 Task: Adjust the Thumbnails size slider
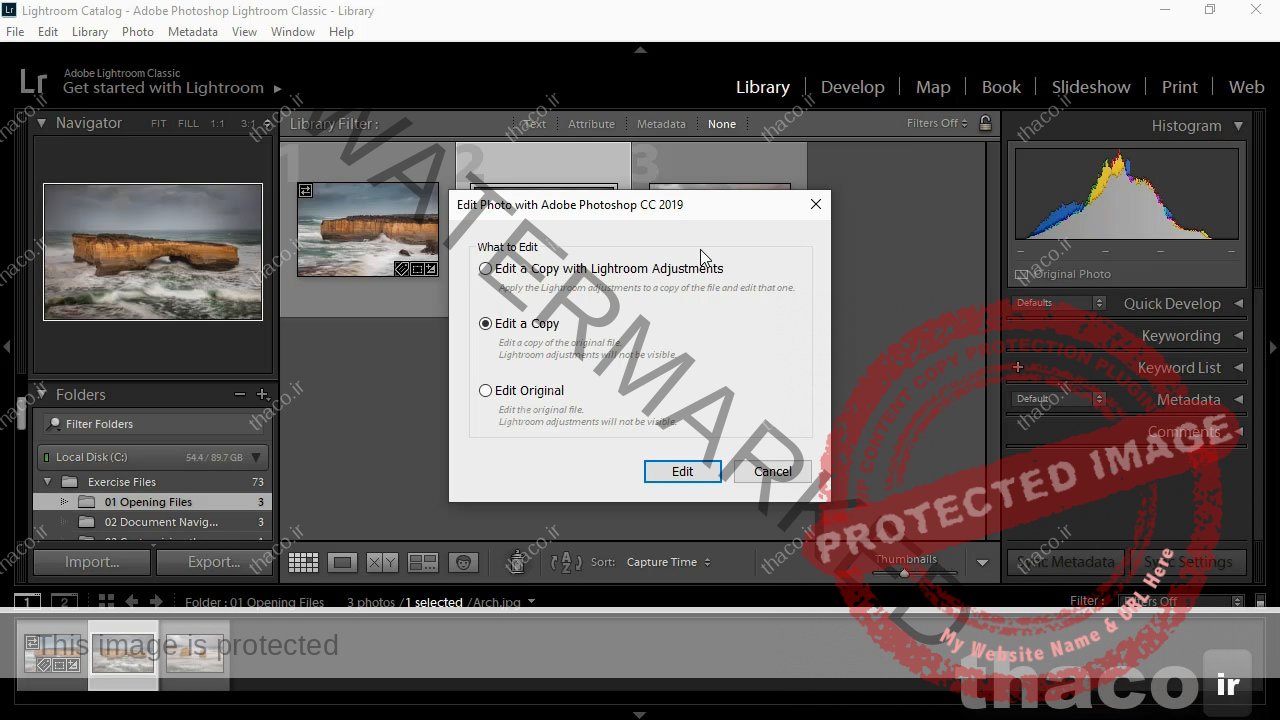(905, 573)
